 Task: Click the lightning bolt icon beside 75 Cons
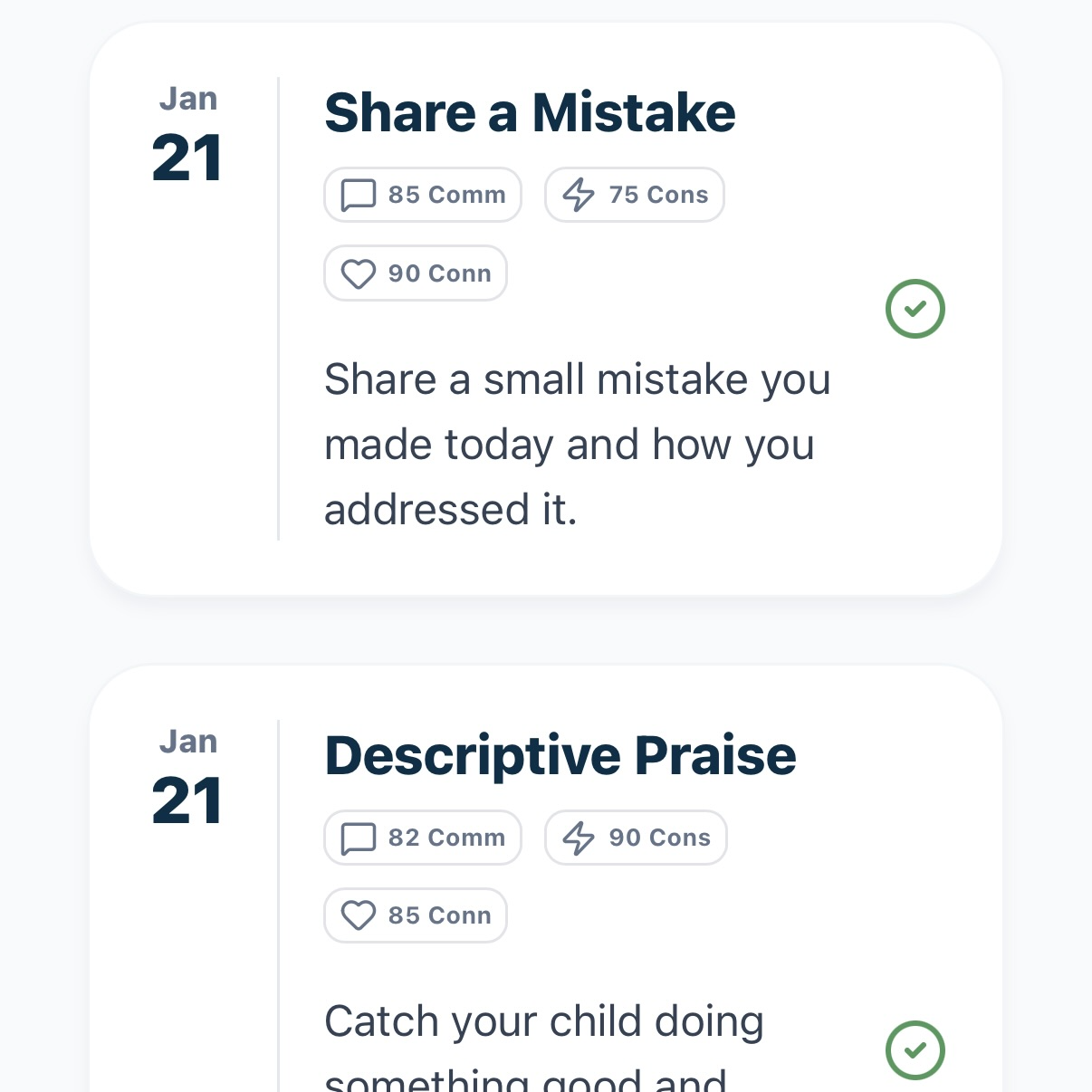click(579, 195)
